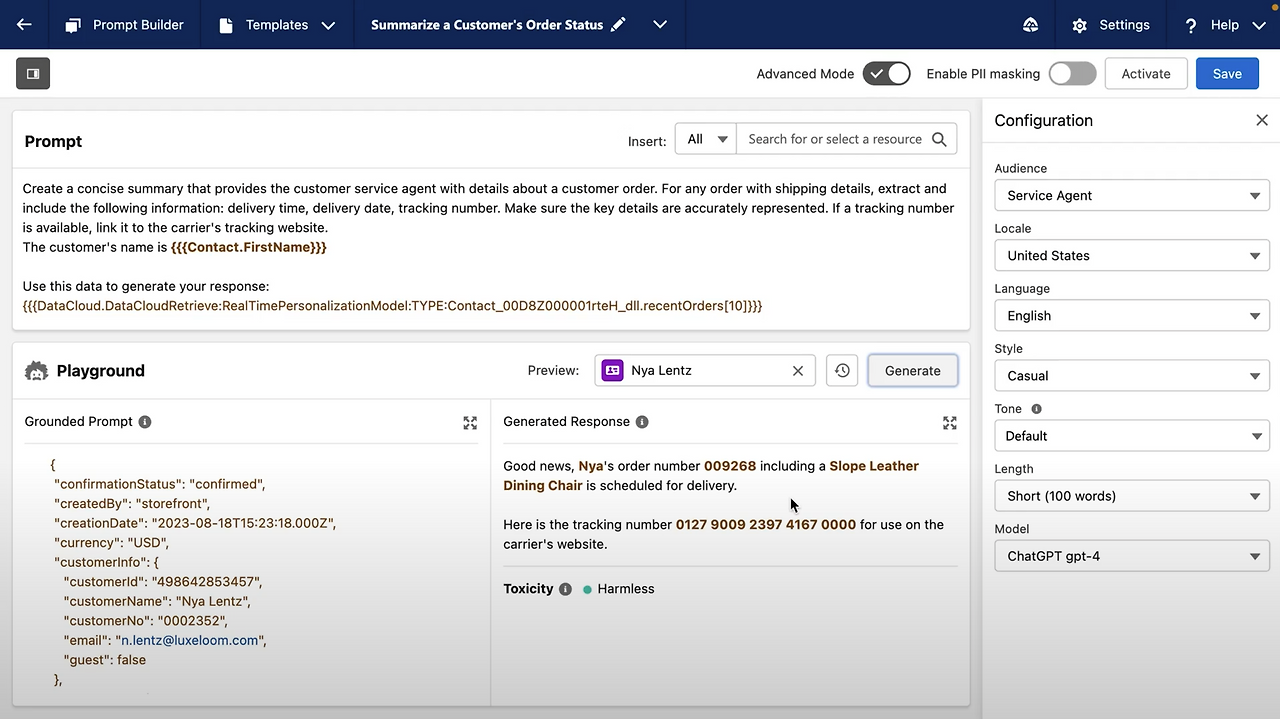Expand Generated Response panel to full screen

[949, 422]
